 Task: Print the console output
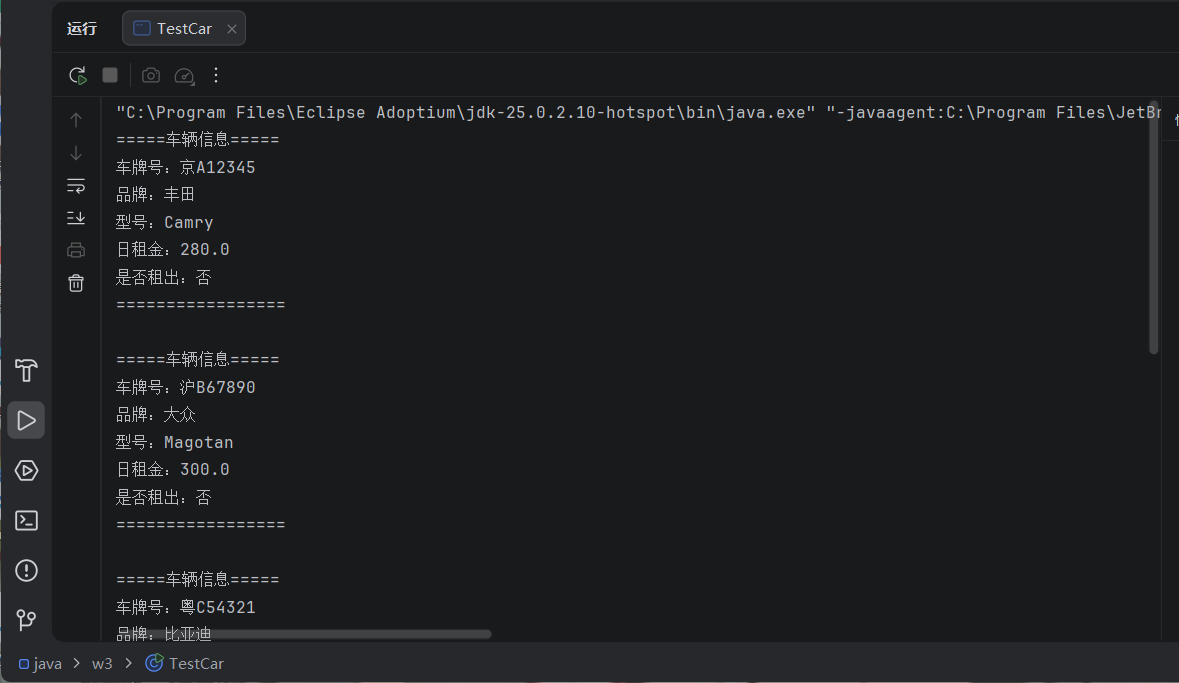tap(76, 250)
